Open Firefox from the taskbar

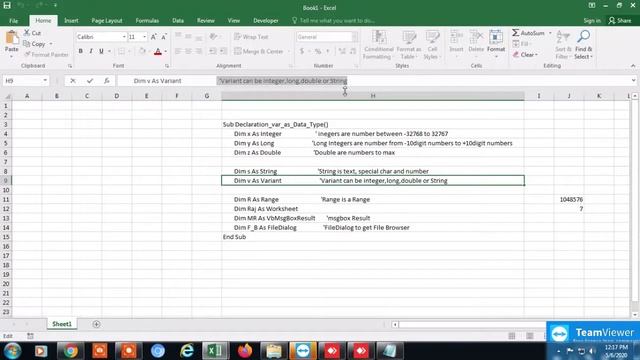coord(245,351)
